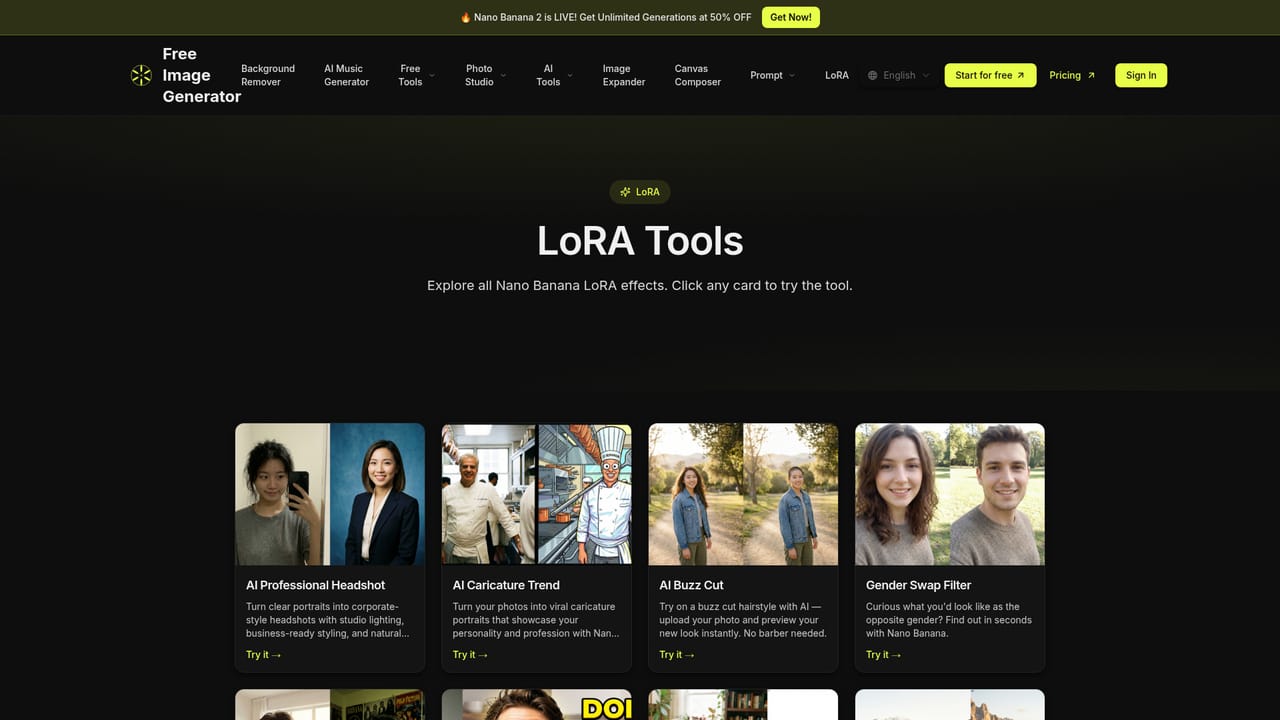Screen dimensions: 1280x720
Task: Open the English language selector
Action: click(x=899, y=75)
